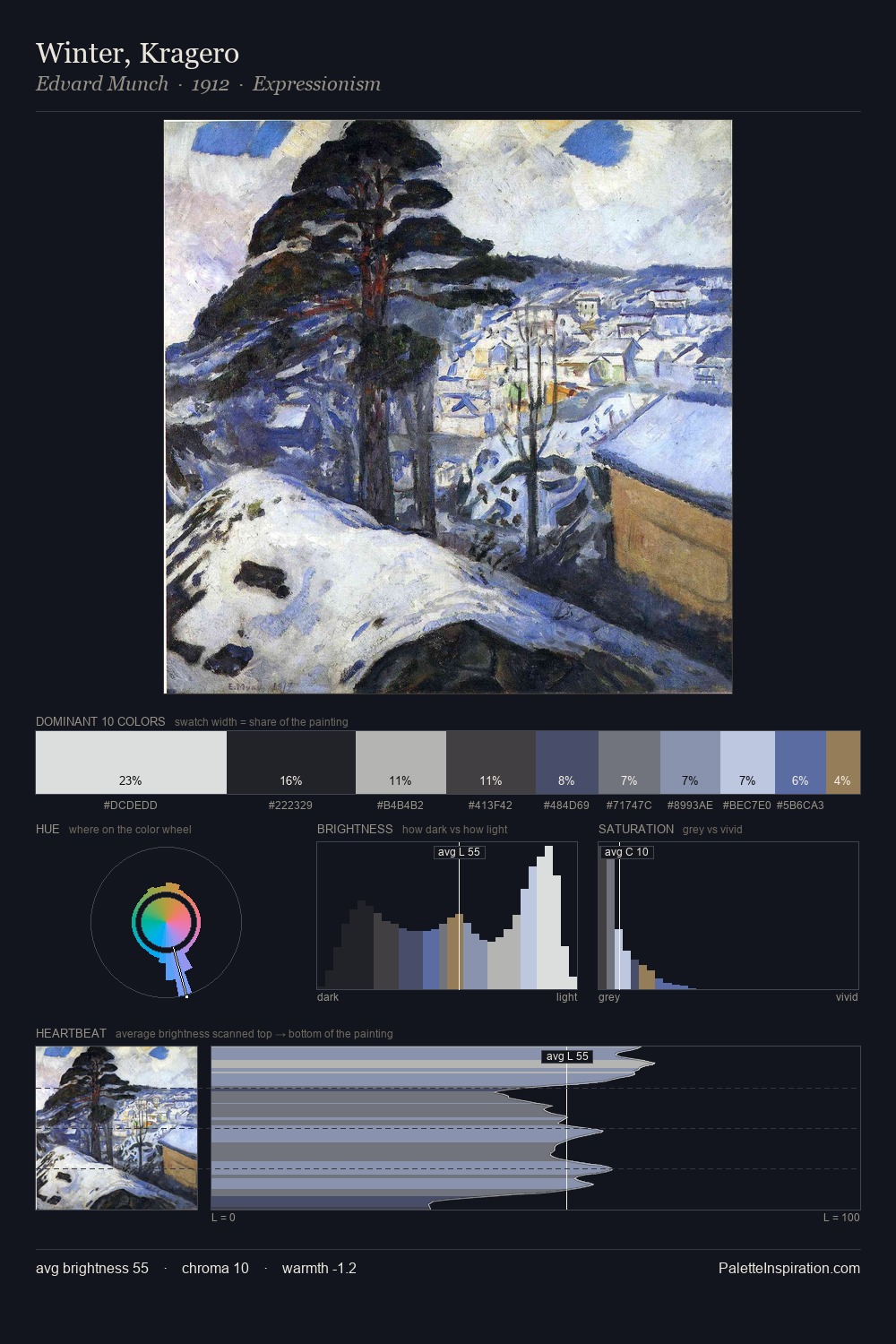The image size is (896, 1344).
Task: Click the hex code '#222329'
Action: pos(290,805)
